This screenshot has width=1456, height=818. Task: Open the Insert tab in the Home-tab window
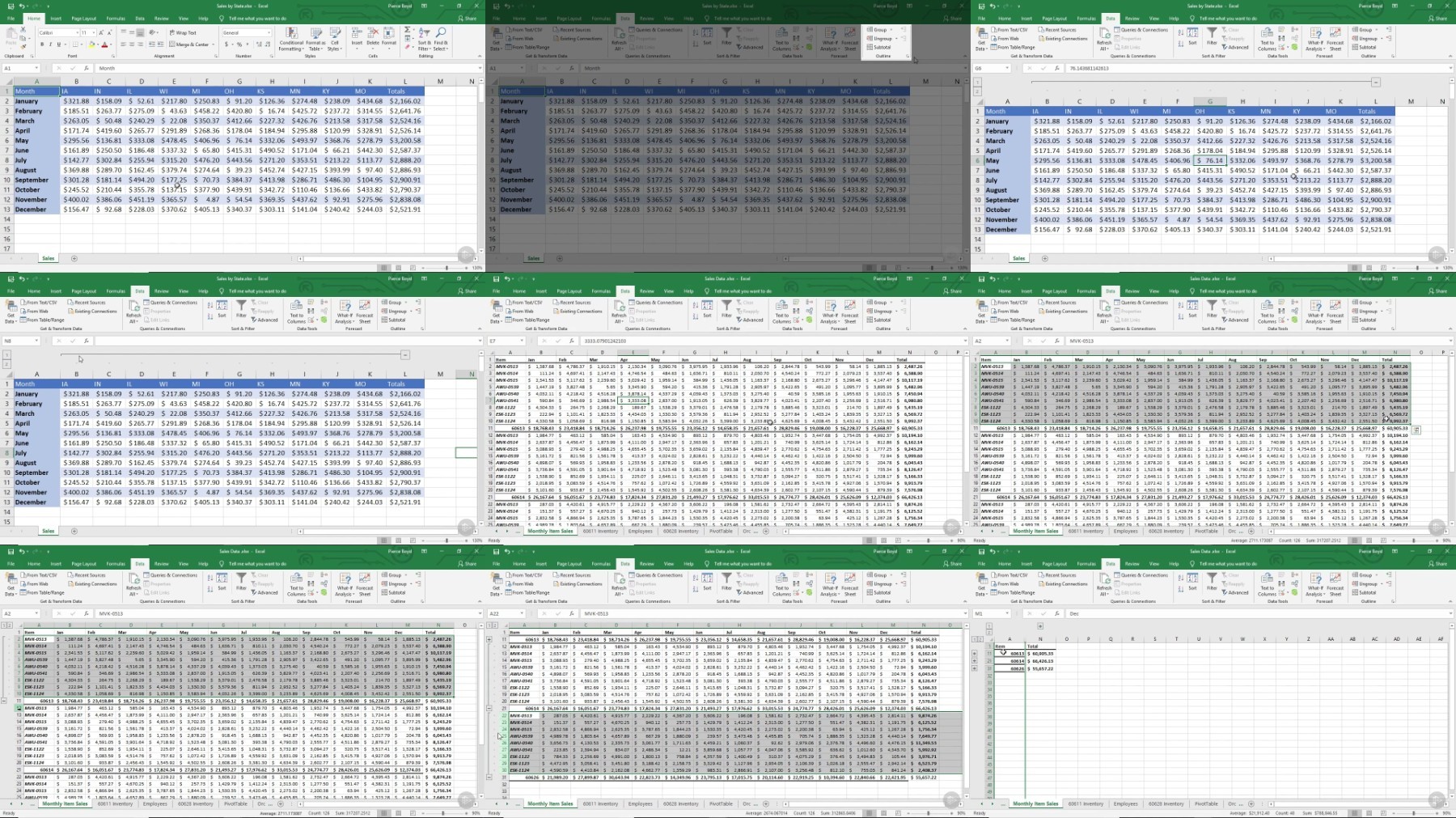coord(56,18)
